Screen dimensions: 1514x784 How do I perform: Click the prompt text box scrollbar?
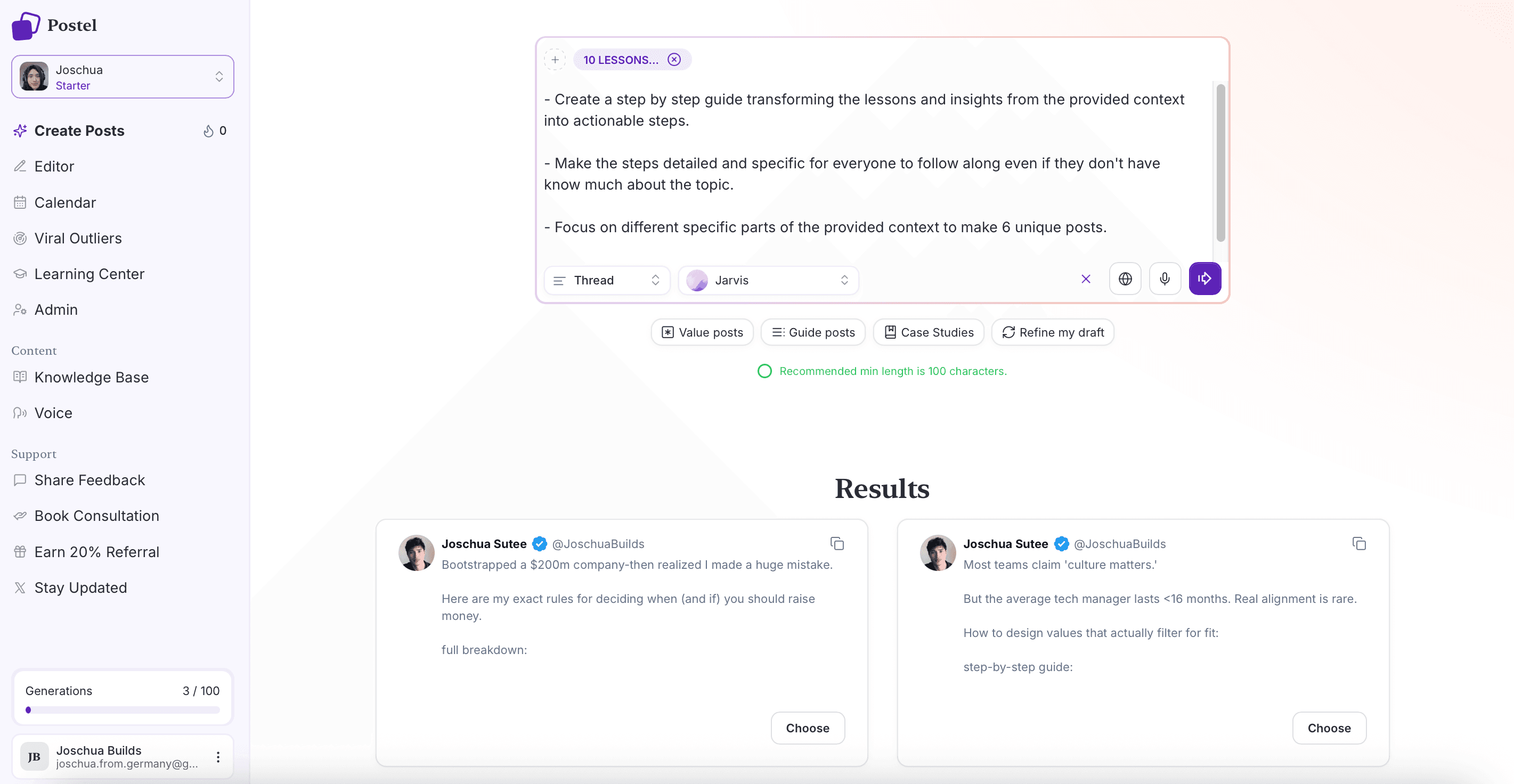[x=1220, y=163]
